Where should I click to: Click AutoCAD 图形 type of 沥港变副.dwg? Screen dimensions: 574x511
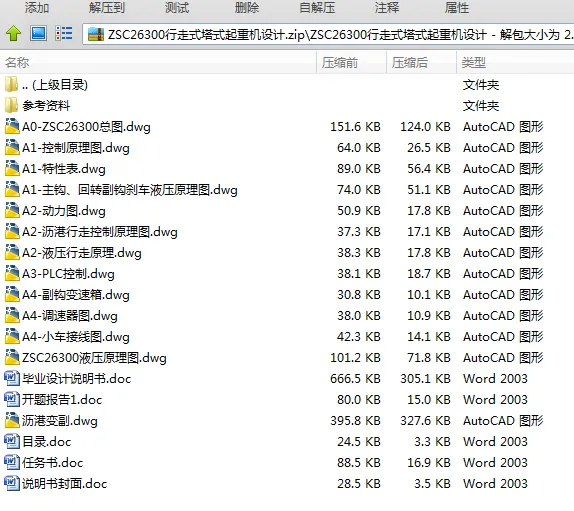click(503, 421)
